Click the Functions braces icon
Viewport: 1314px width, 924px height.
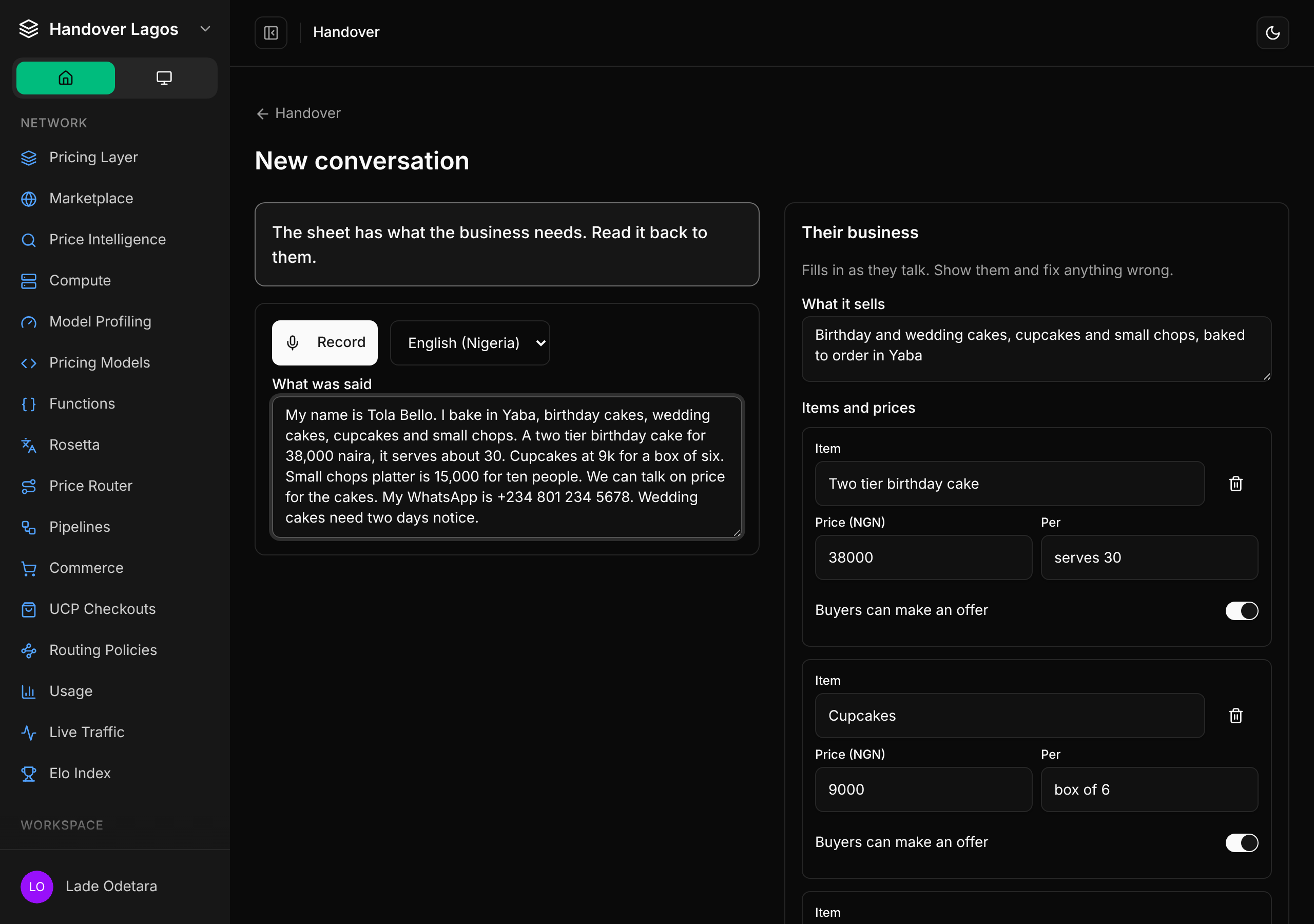coord(29,404)
